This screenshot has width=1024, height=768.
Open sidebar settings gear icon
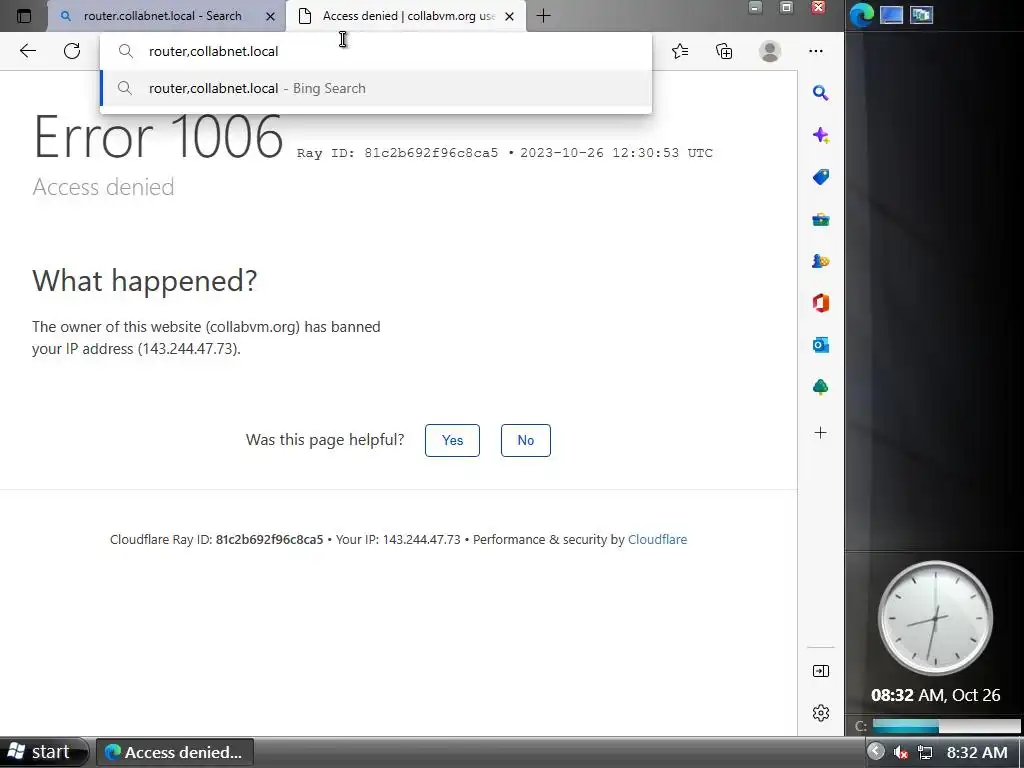[821, 712]
